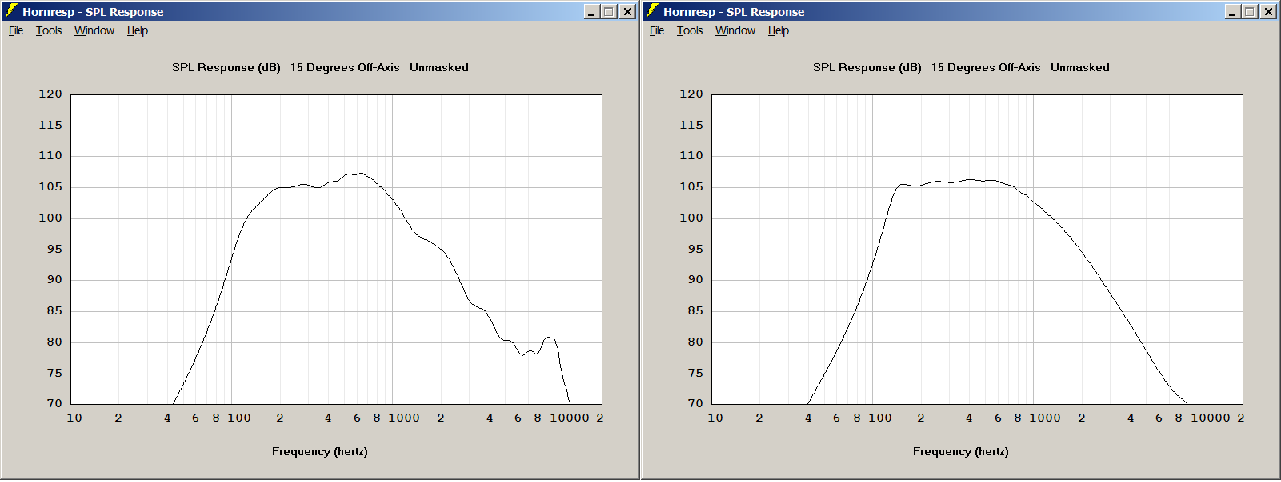Screen dimensions: 1281x482
Task: Open Tools menu in right Hornresp window
Action: point(690,31)
